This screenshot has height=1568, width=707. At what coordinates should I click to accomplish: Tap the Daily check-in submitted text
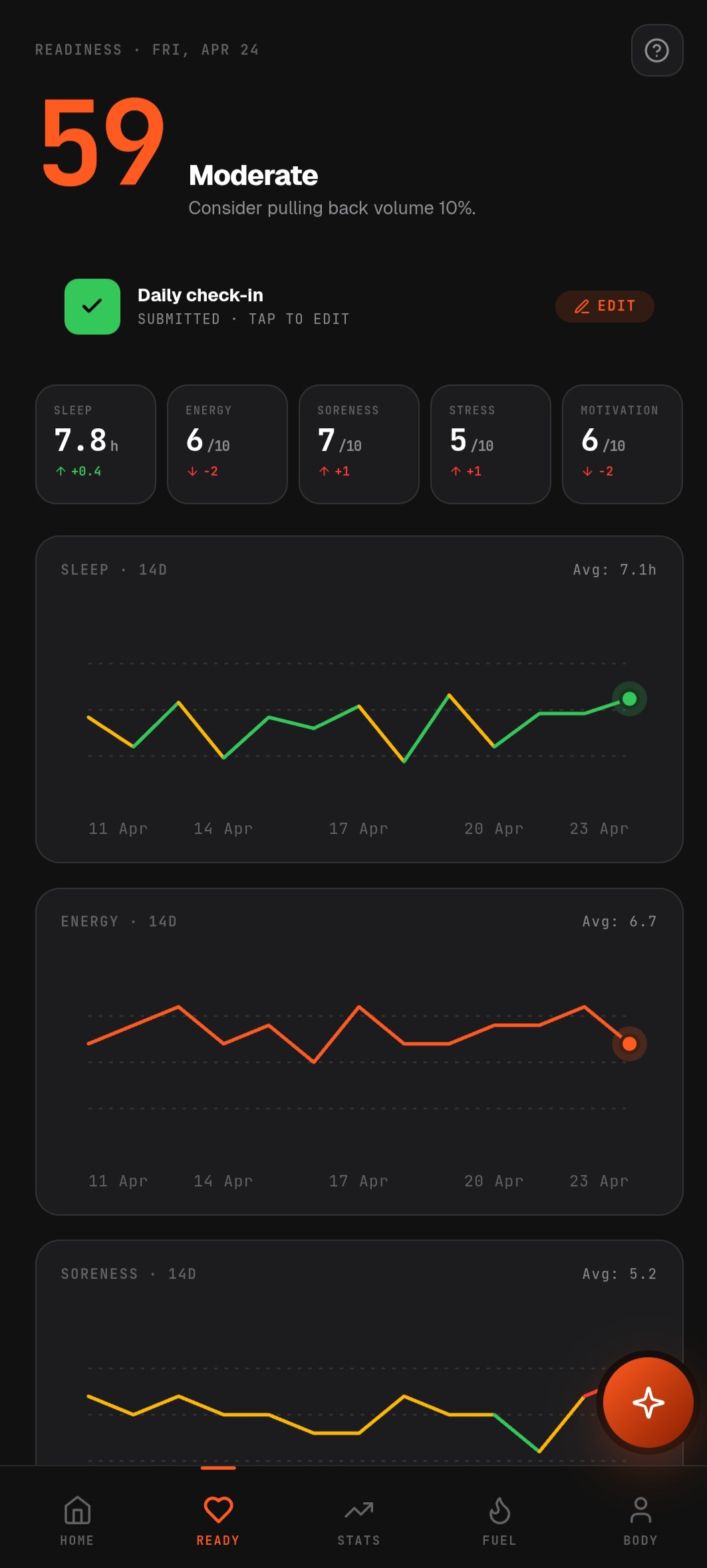pyautogui.click(x=243, y=307)
